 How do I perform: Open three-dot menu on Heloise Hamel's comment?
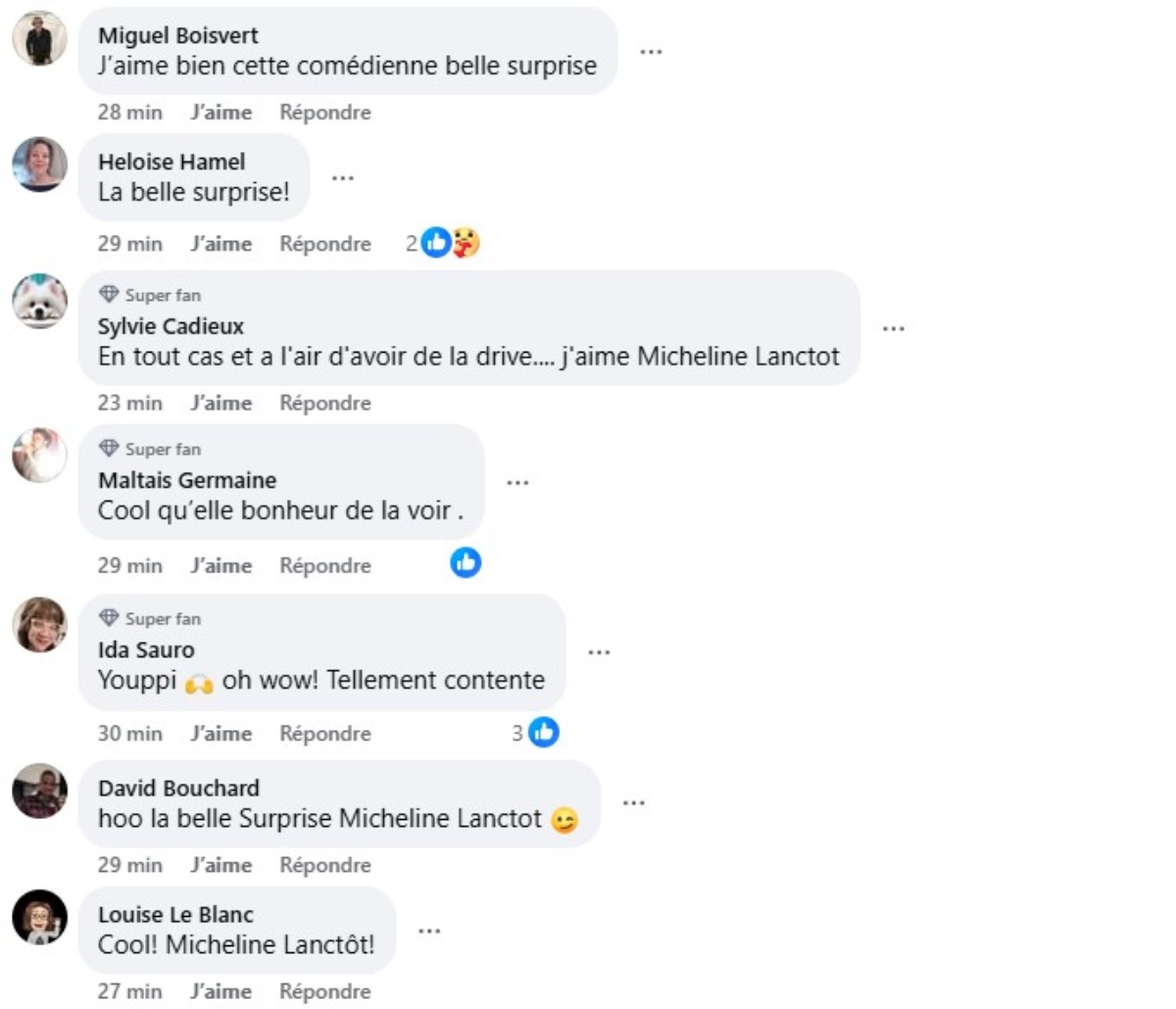(342, 177)
